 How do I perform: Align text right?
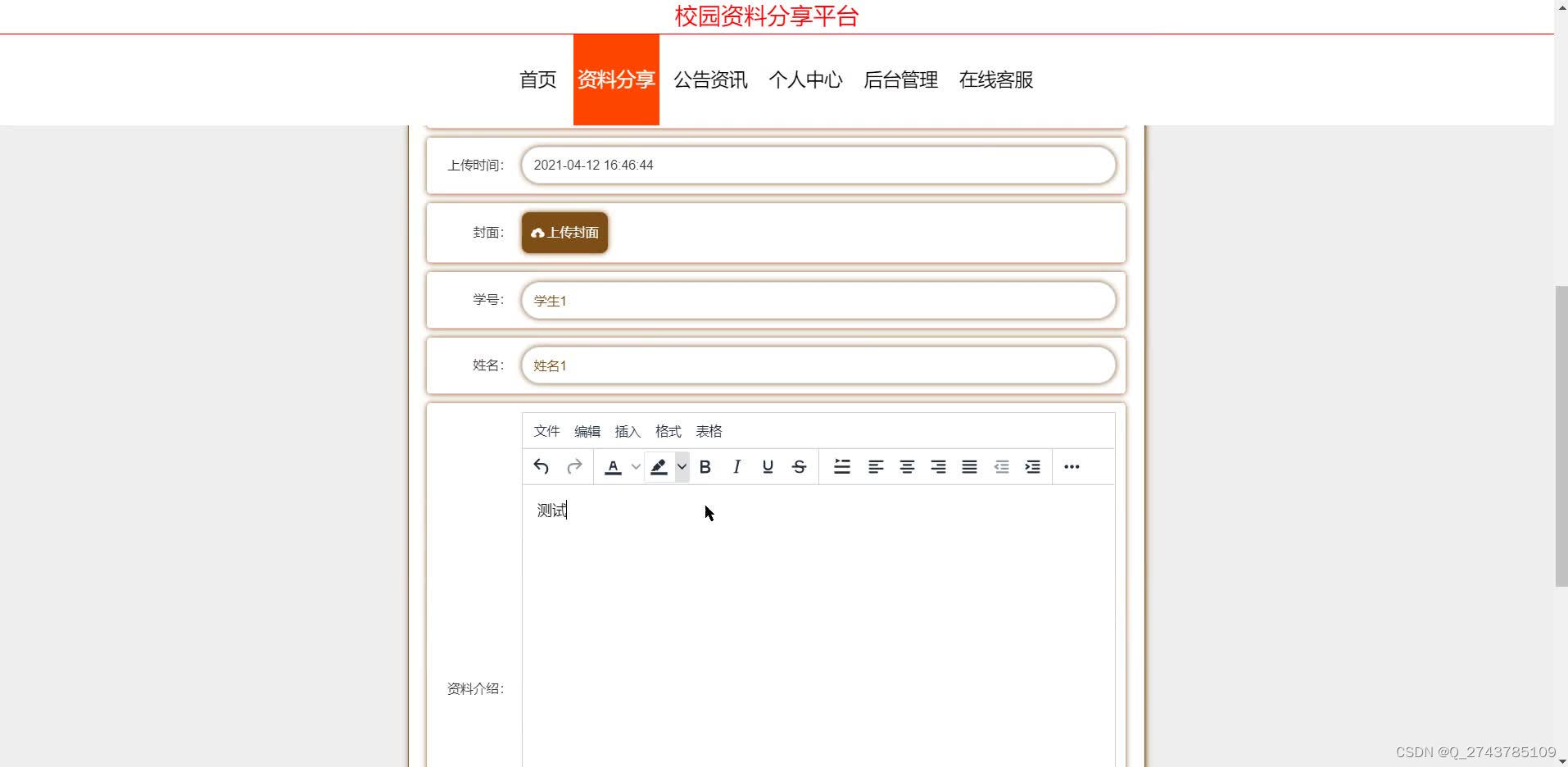(x=939, y=467)
